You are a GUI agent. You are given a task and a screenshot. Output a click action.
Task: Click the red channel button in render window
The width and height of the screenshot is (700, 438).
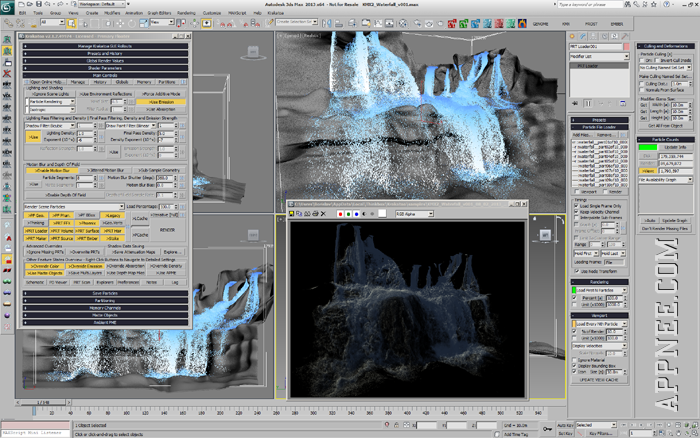click(x=340, y=214)
